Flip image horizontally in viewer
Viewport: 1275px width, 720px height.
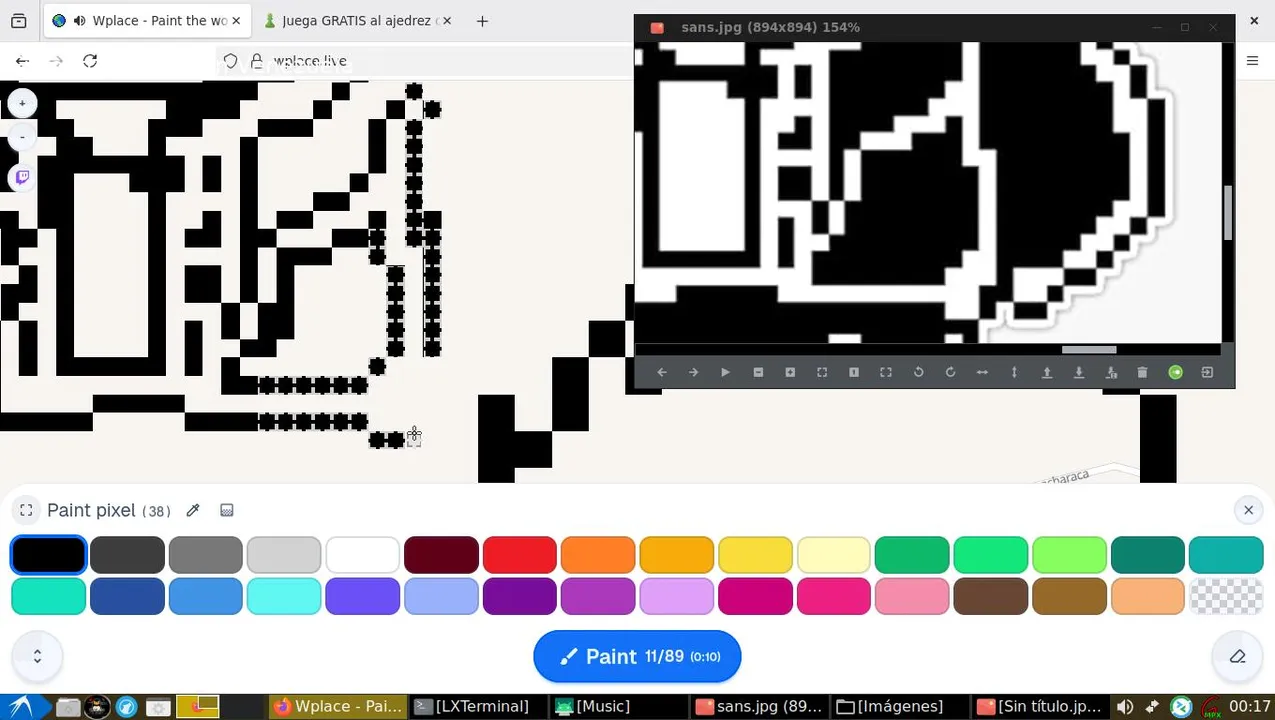tap(982, 372)
